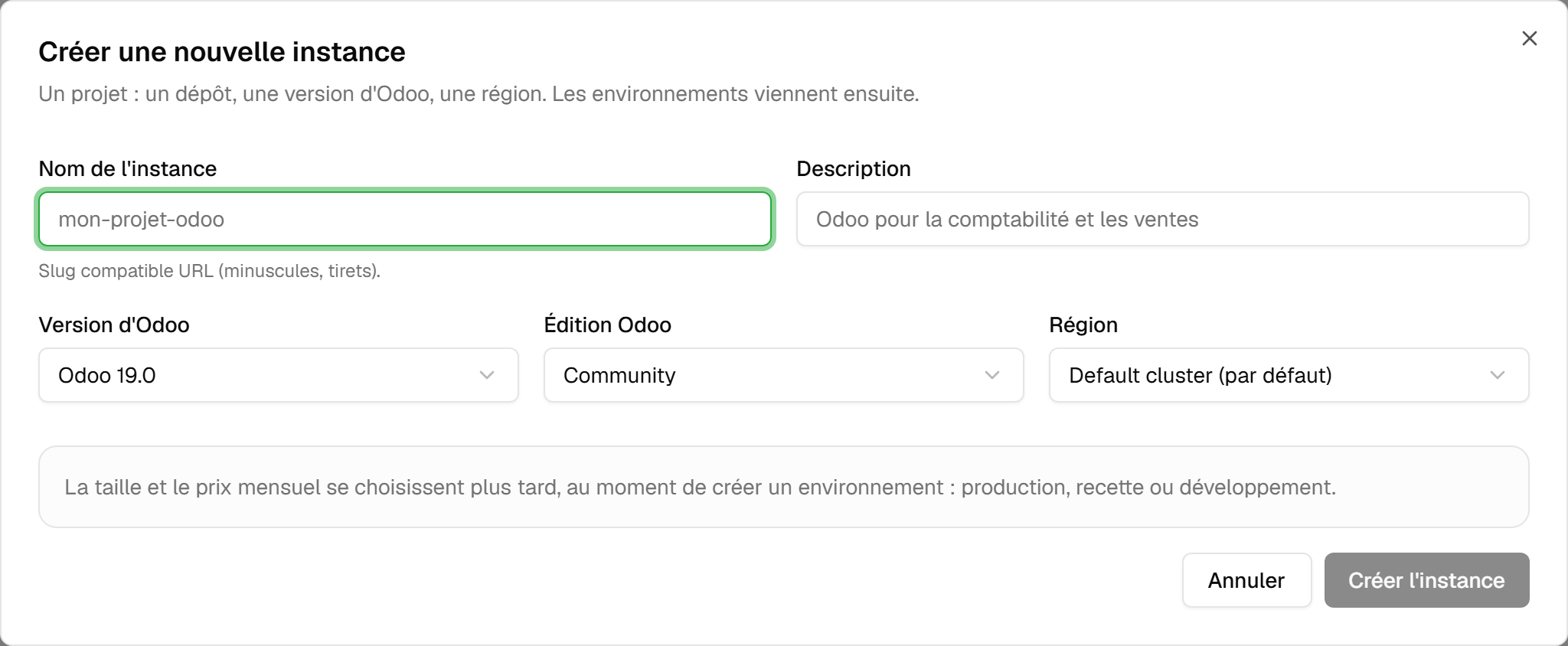Open the Région dropdown

[1289, 375]
